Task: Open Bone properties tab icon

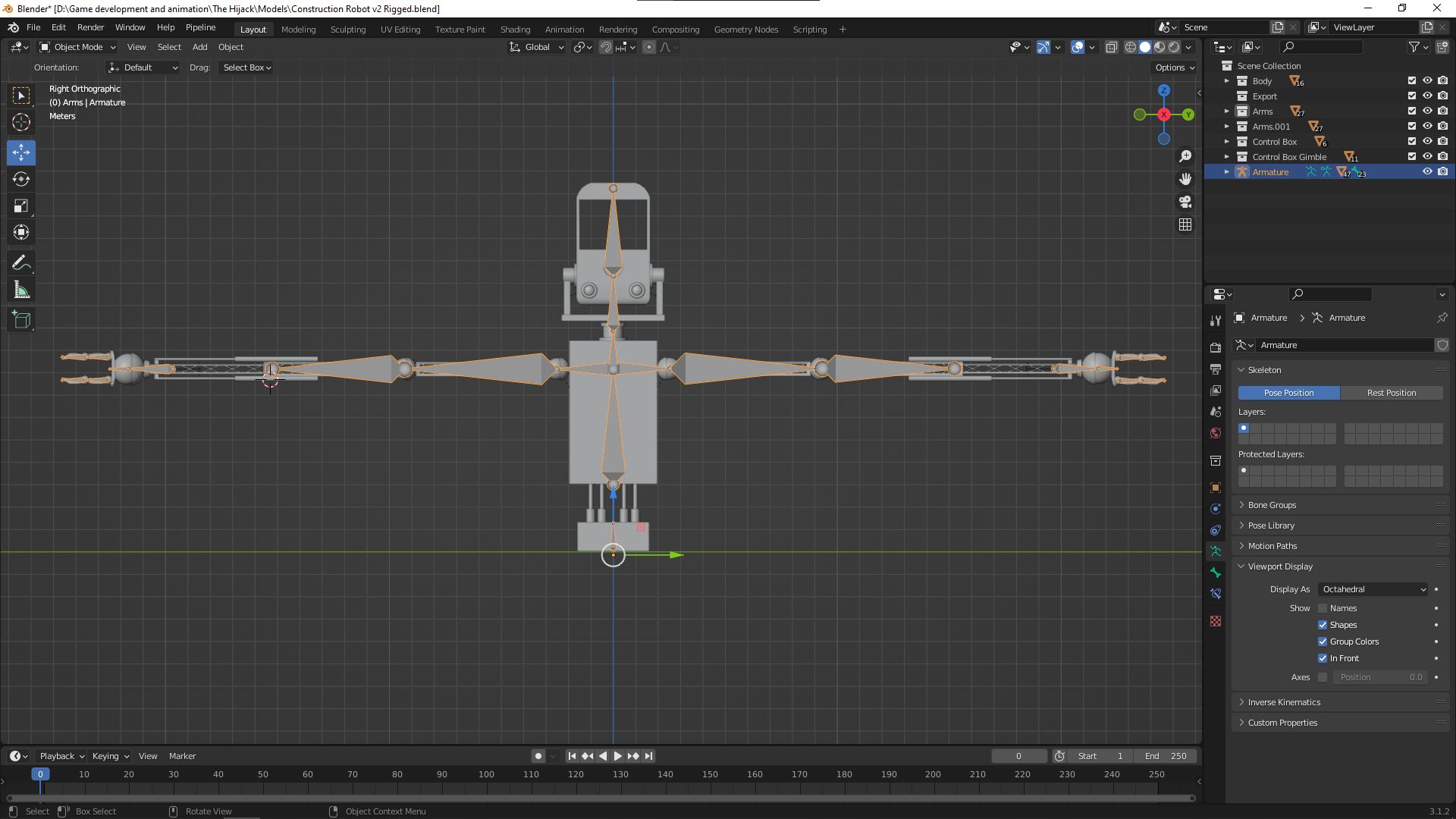Action: (1216, 573)
